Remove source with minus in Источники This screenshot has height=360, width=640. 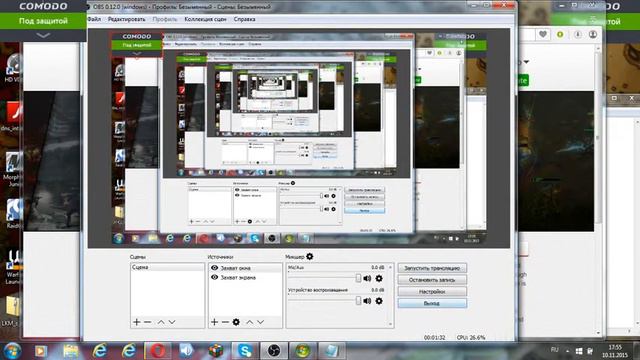[225, 322]
